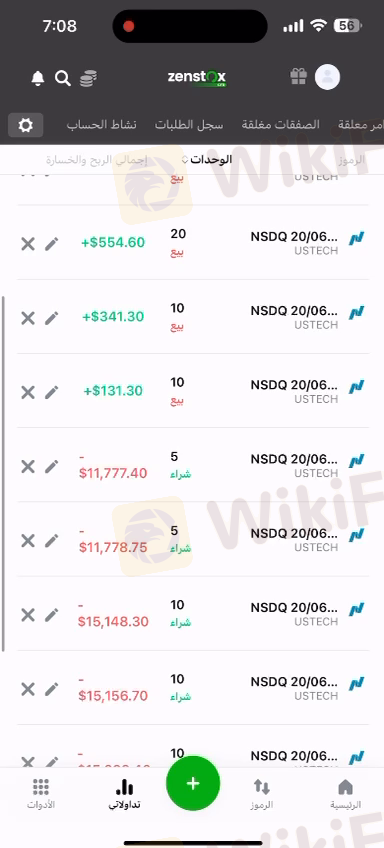Image resolution: width=384 pixels, height=848 pixels.
Task: Edit the -$11,777.40 position with pencil
Action: coord(51,466)
